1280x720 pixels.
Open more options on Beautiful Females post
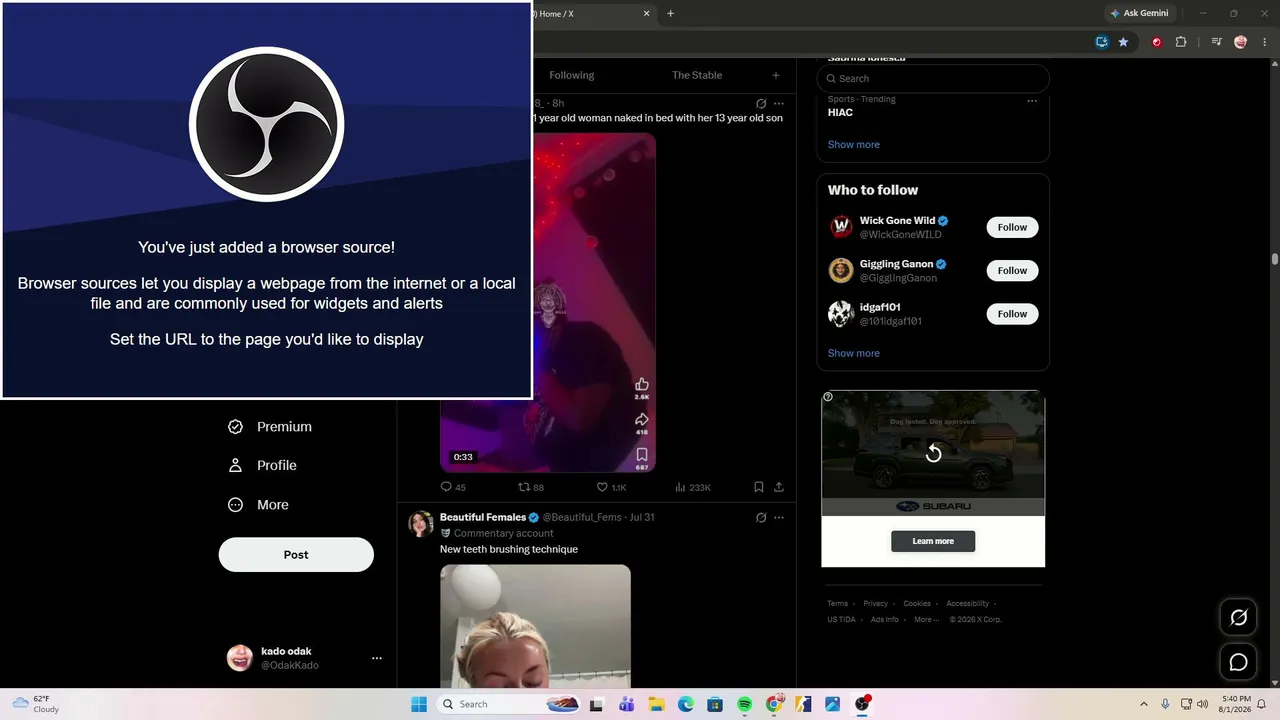click(x=779, y=517)
